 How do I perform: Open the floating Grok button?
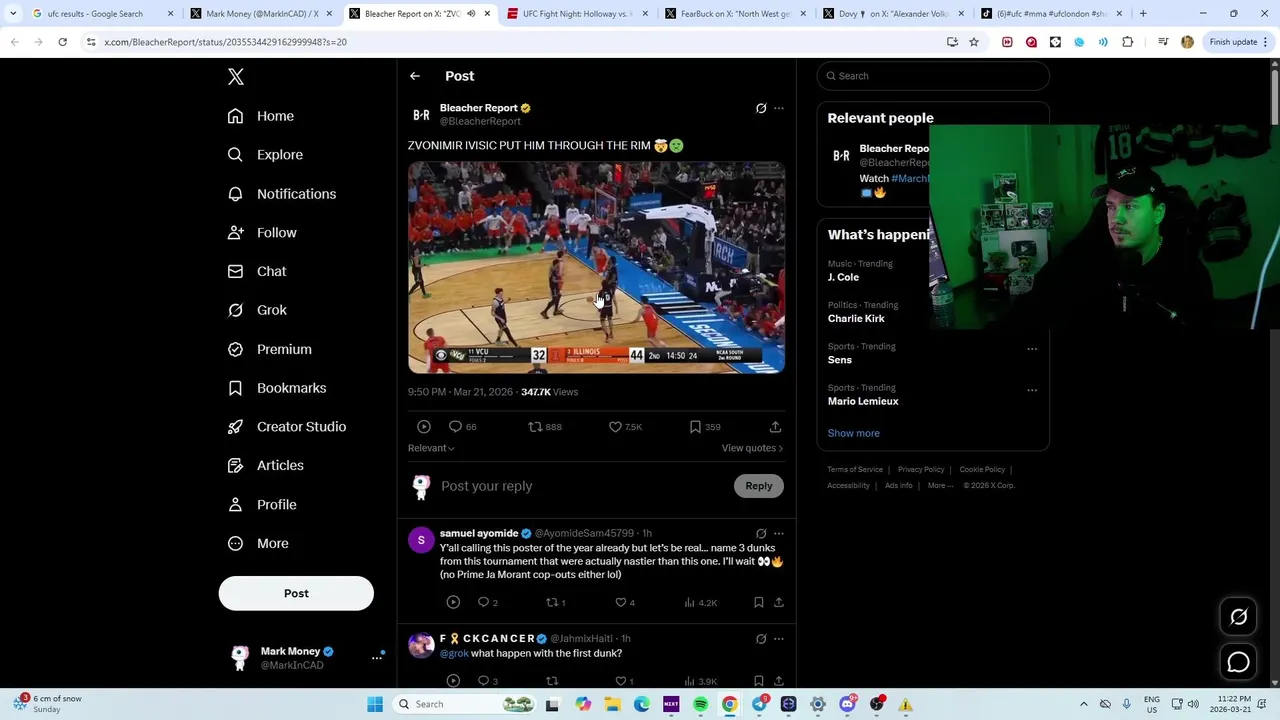(1239, 617)
